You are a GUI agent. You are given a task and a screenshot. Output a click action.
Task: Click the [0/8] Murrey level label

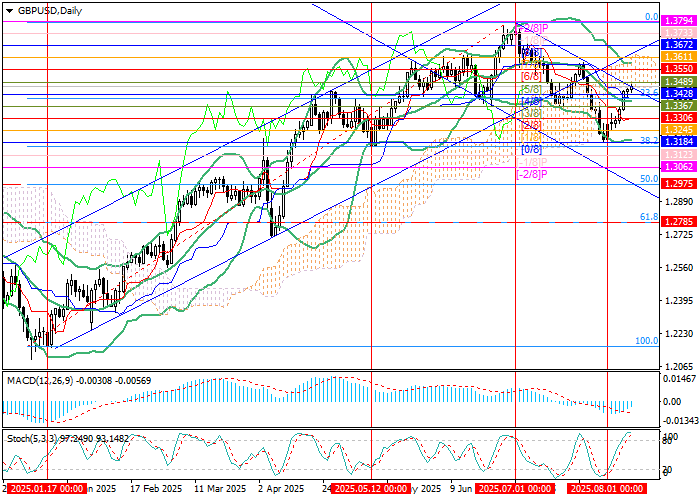(531, 149)
